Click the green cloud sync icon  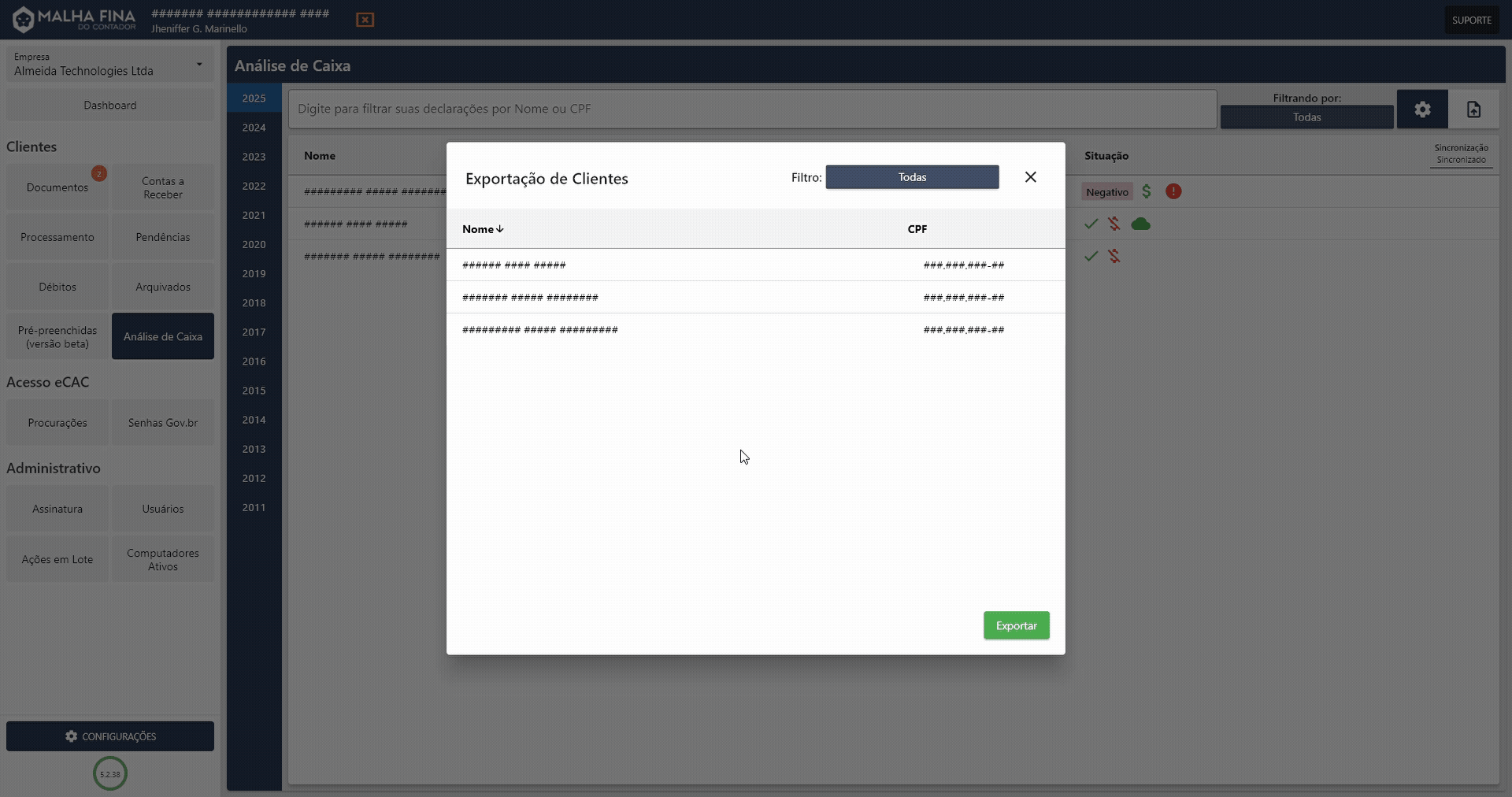pyautogui.click(x=1141, y=224)
